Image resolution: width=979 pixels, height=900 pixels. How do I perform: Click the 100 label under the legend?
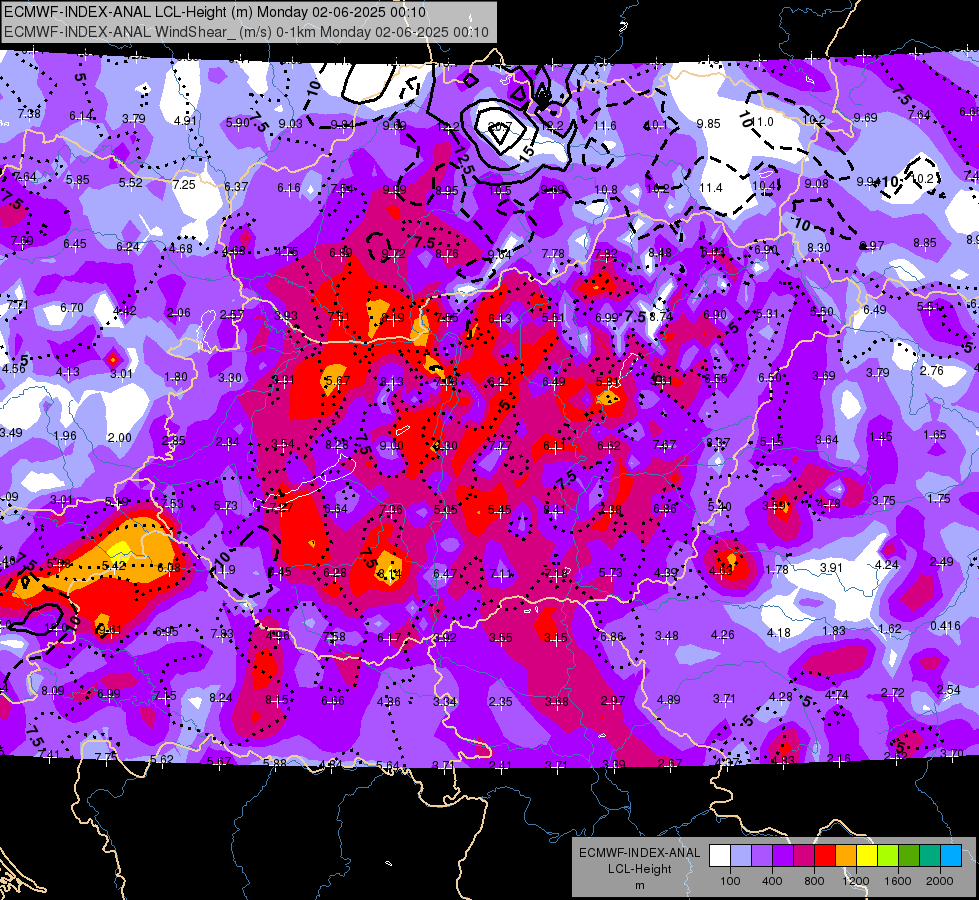tap(730, 881)
